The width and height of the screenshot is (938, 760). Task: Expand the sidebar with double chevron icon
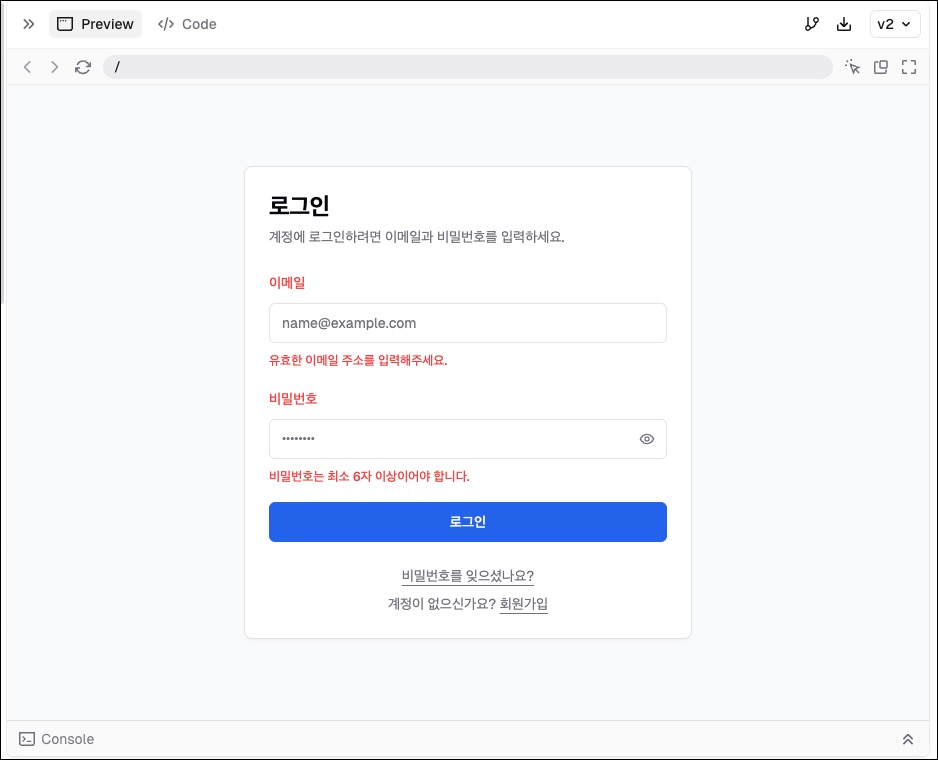pyautogui.click(x=28, y=24)
